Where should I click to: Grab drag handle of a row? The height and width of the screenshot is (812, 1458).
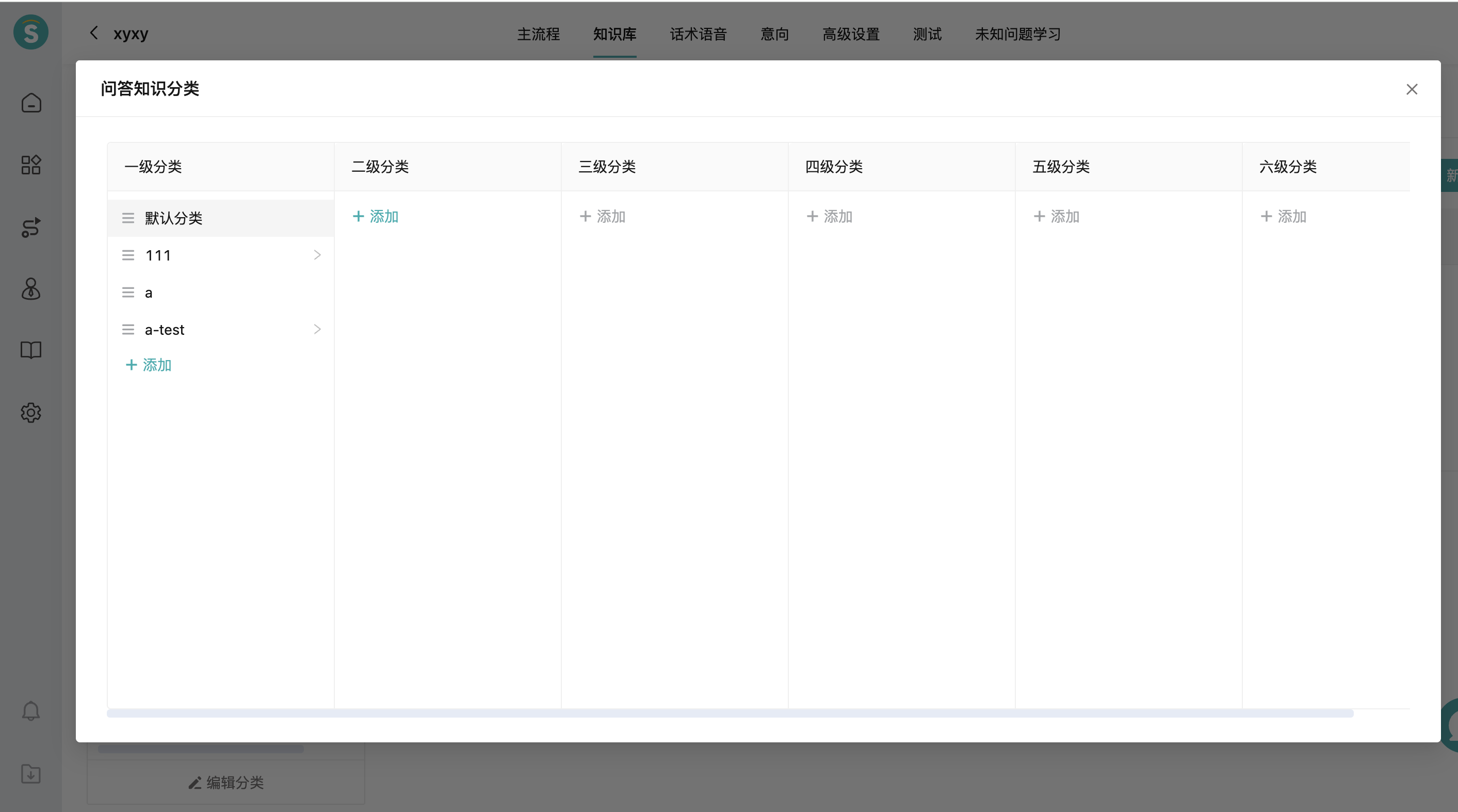128,293
